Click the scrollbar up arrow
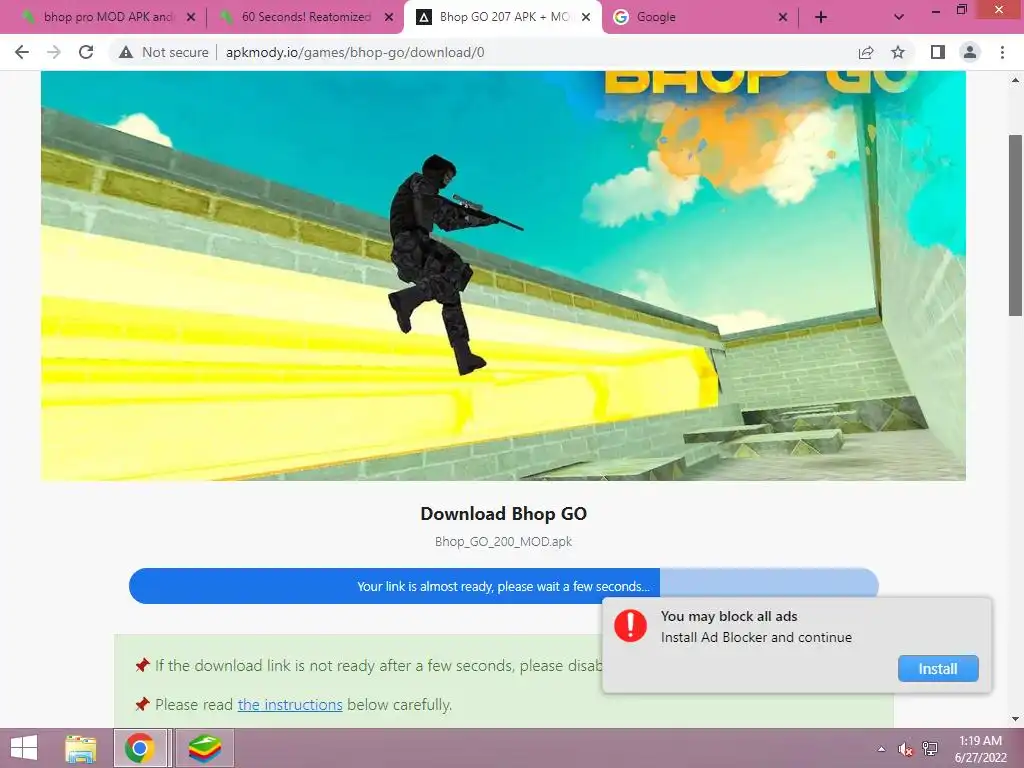 (x=1015, y=80)
